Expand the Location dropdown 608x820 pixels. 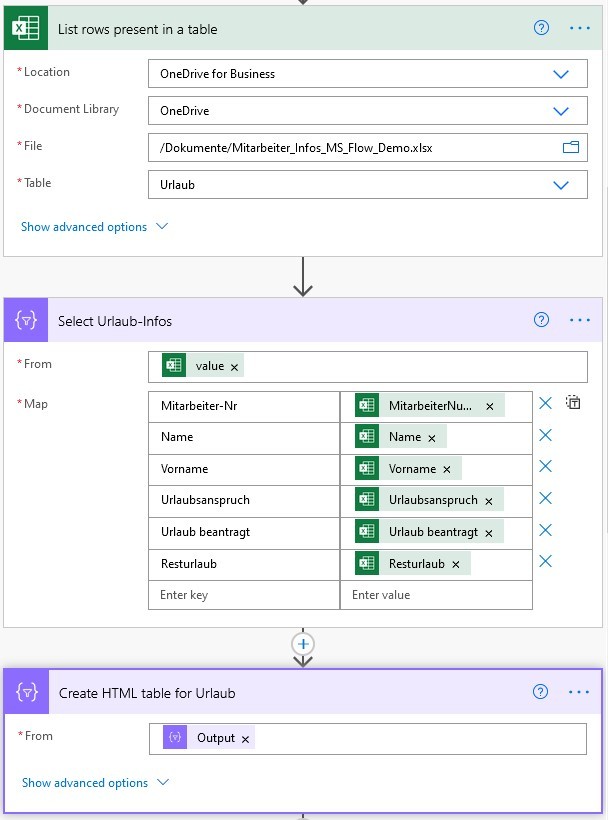(x=561, y=74)
